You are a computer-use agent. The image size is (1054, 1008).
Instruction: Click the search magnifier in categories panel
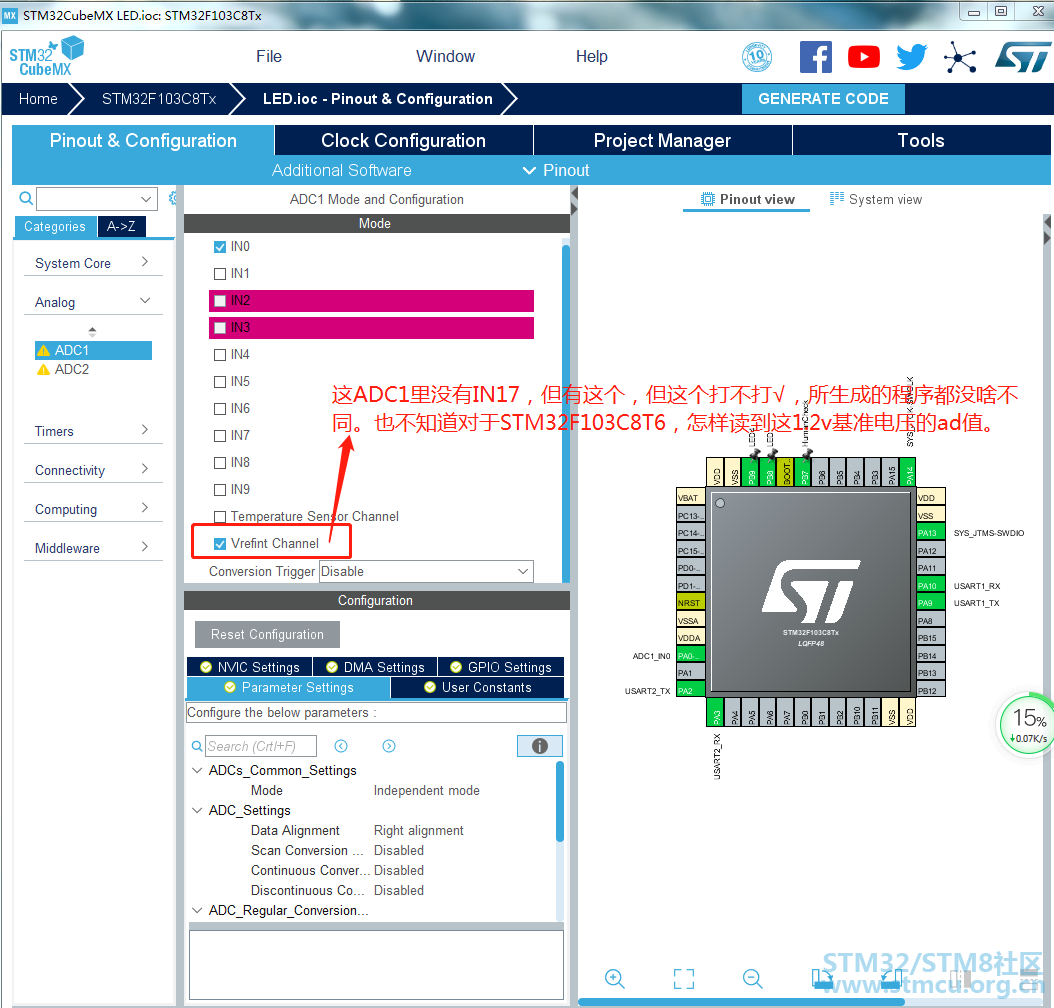click(26, 198)
